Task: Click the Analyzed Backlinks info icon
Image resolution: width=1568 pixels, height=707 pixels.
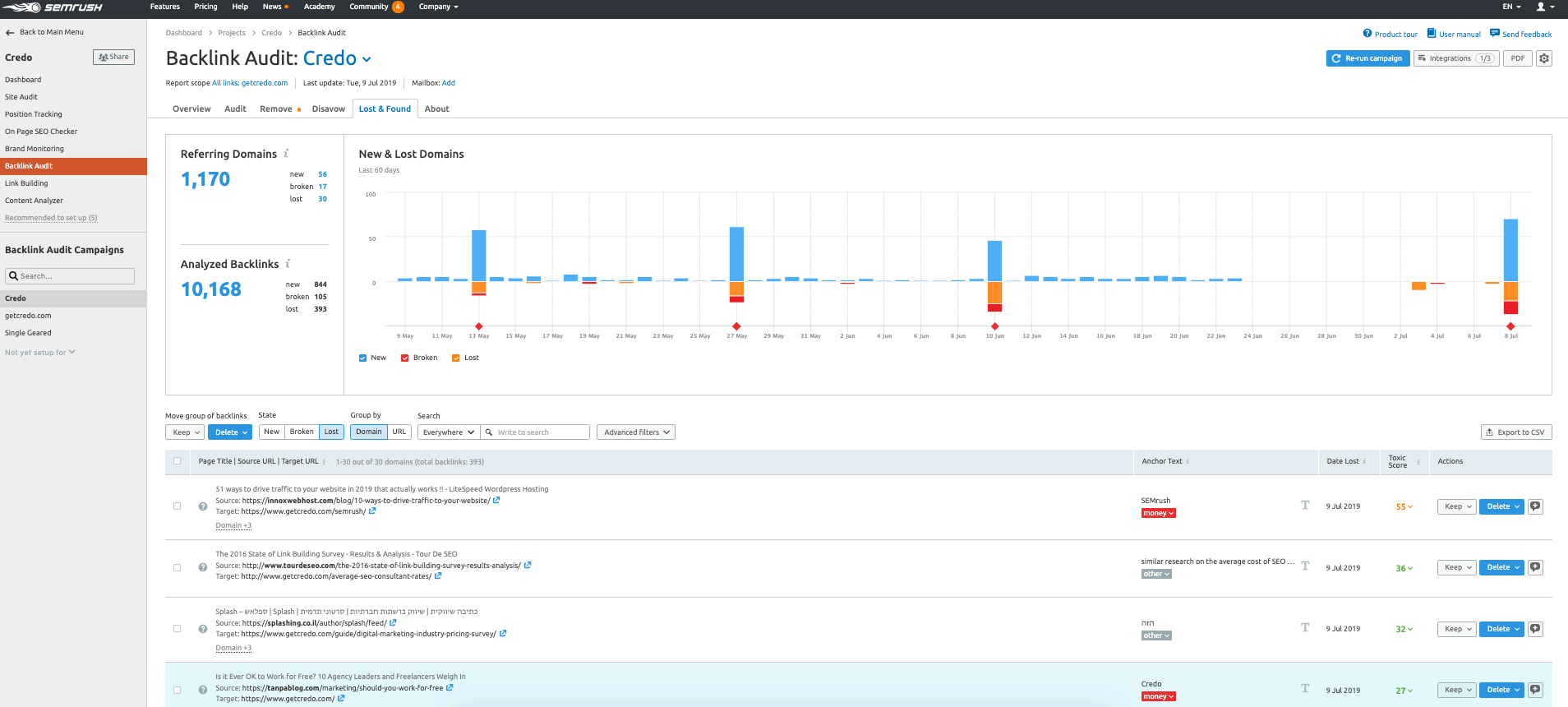Action: [x=288, y=264]
